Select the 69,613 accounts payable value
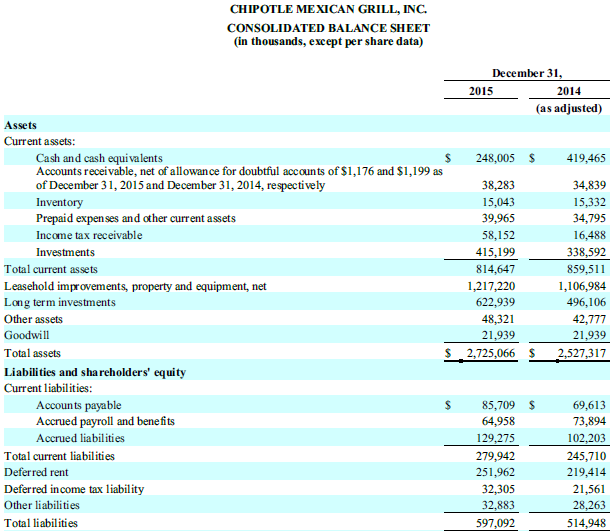613x531 pixels. 589,405
